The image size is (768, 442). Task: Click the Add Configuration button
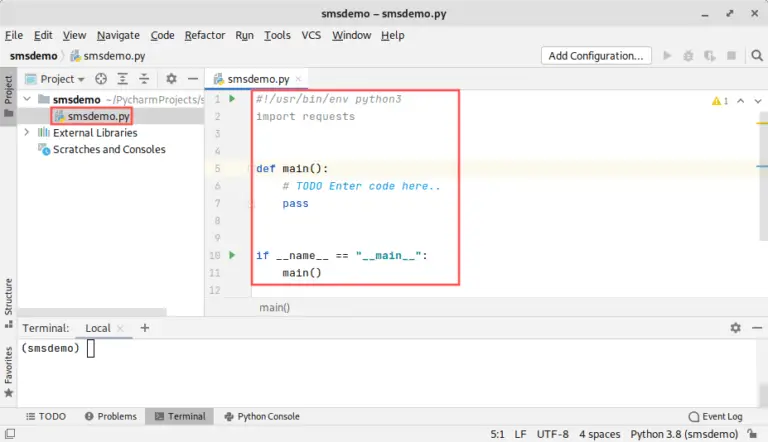click(x=596, y=55)
